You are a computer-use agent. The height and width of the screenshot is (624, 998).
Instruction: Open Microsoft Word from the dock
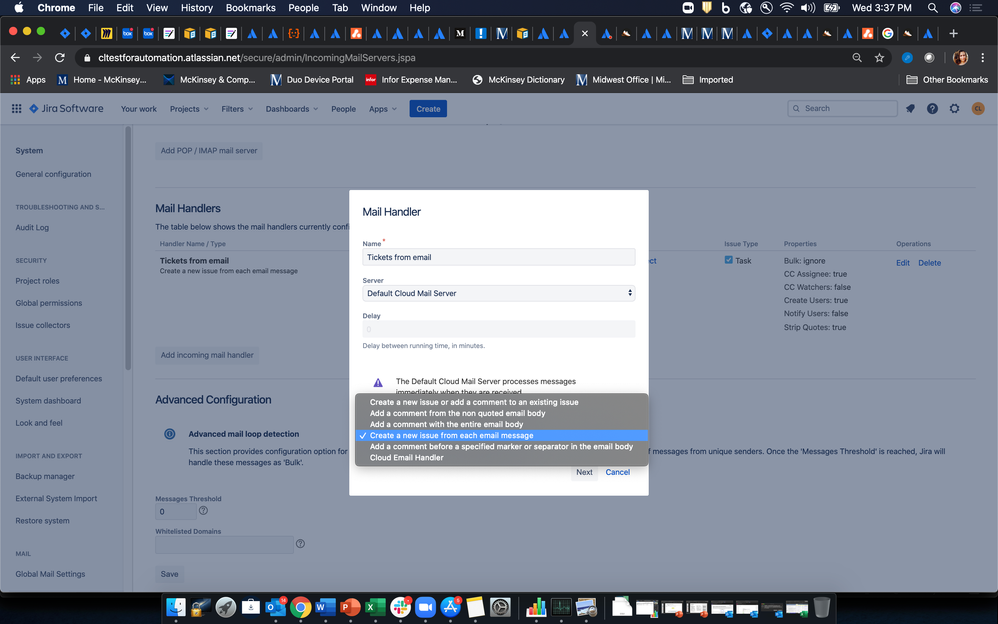pos(325,607)
